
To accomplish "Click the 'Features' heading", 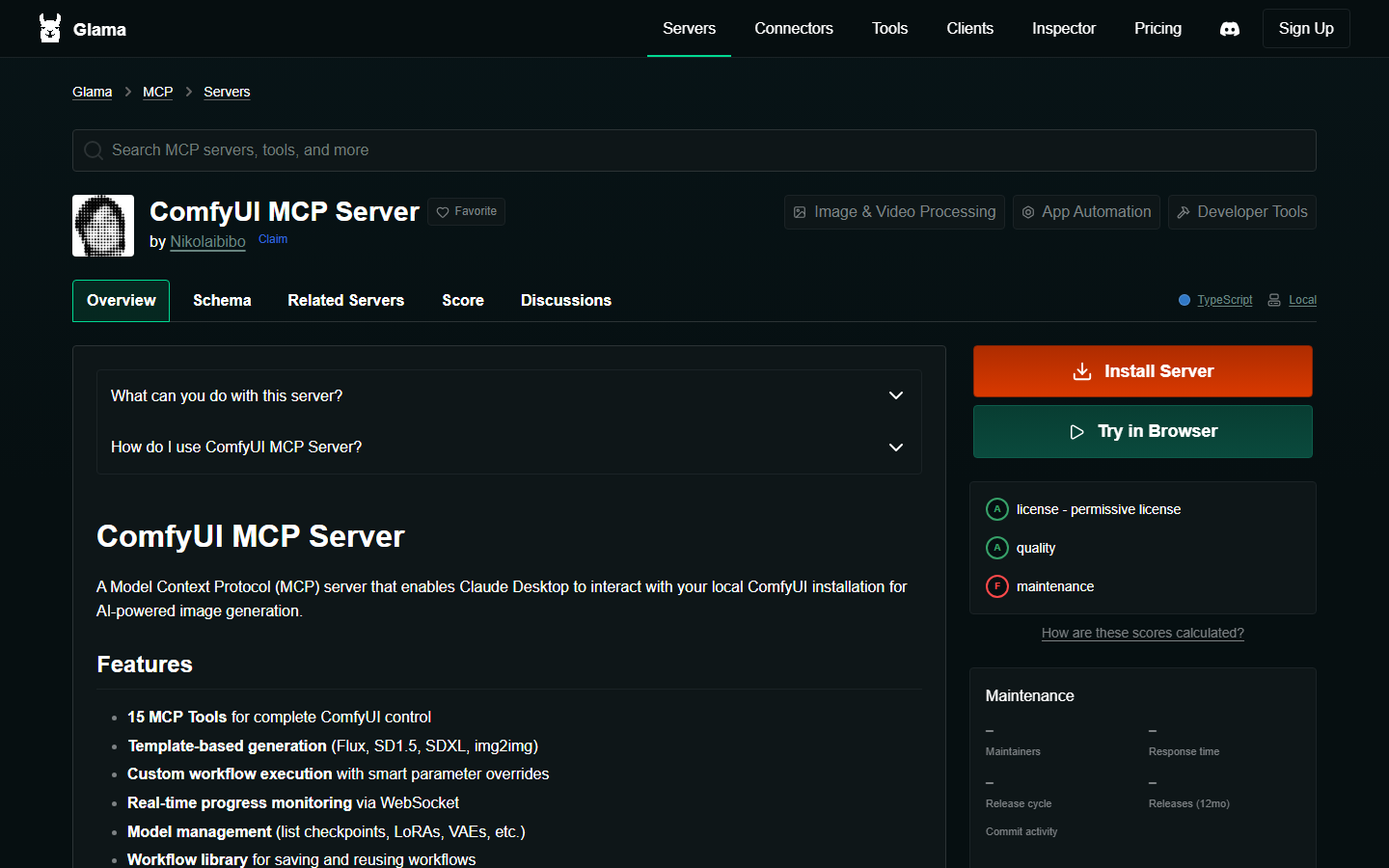I will [x=145, y=665].
